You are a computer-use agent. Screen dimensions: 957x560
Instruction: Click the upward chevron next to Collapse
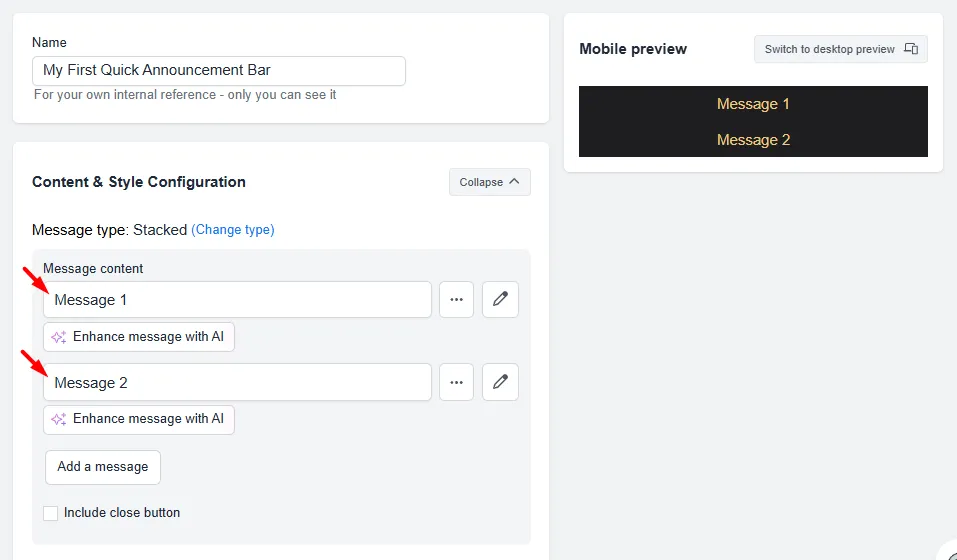[514, 182]
